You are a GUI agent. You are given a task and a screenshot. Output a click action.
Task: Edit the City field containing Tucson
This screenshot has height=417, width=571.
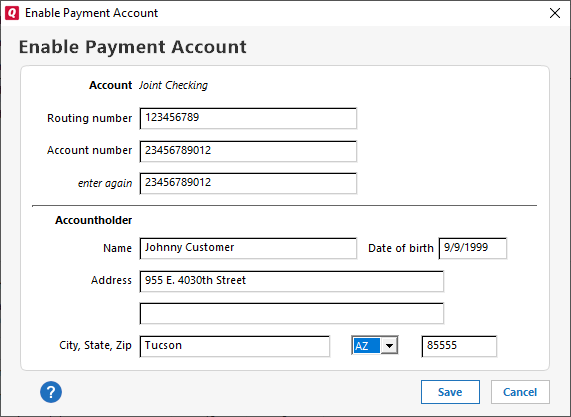235,346
